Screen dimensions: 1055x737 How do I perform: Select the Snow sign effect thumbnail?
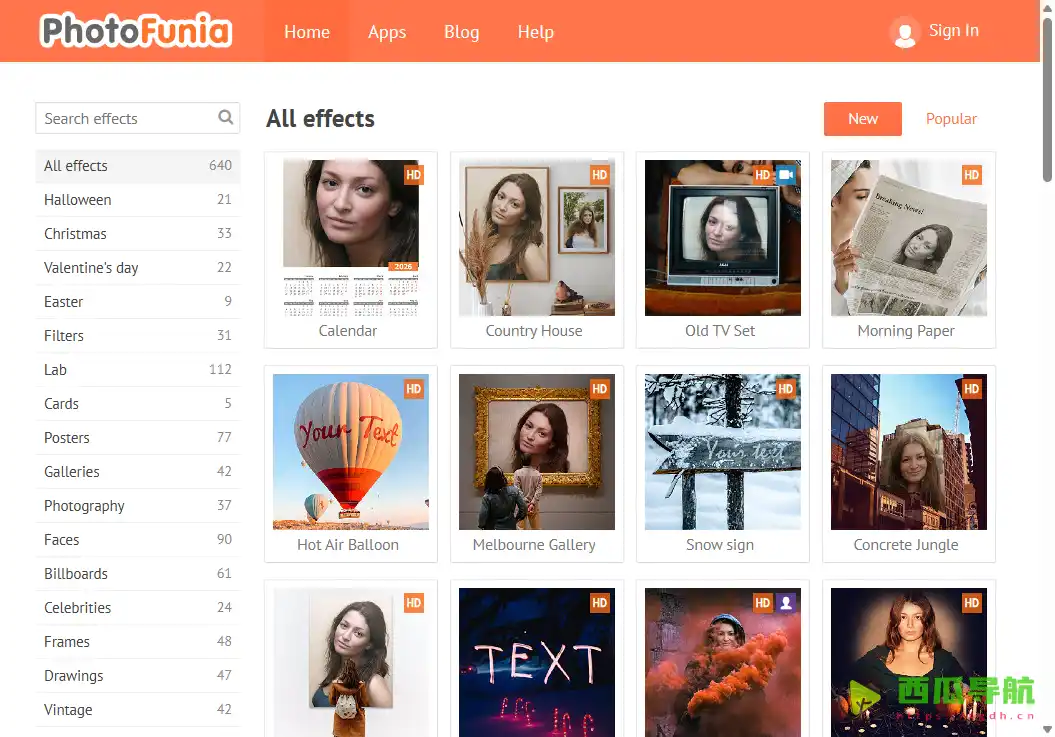tap(723, 452)
